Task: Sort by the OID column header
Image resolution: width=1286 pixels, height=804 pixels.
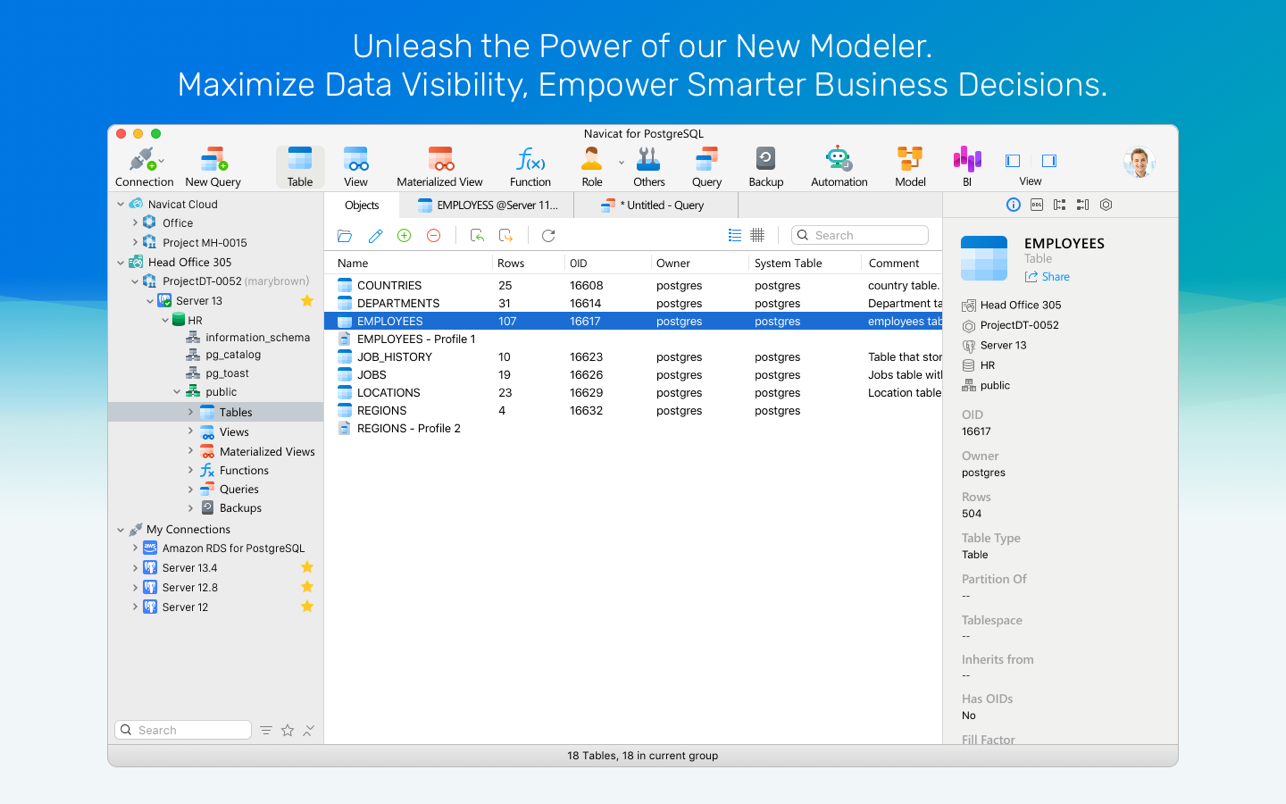Action: coord(606,263)
